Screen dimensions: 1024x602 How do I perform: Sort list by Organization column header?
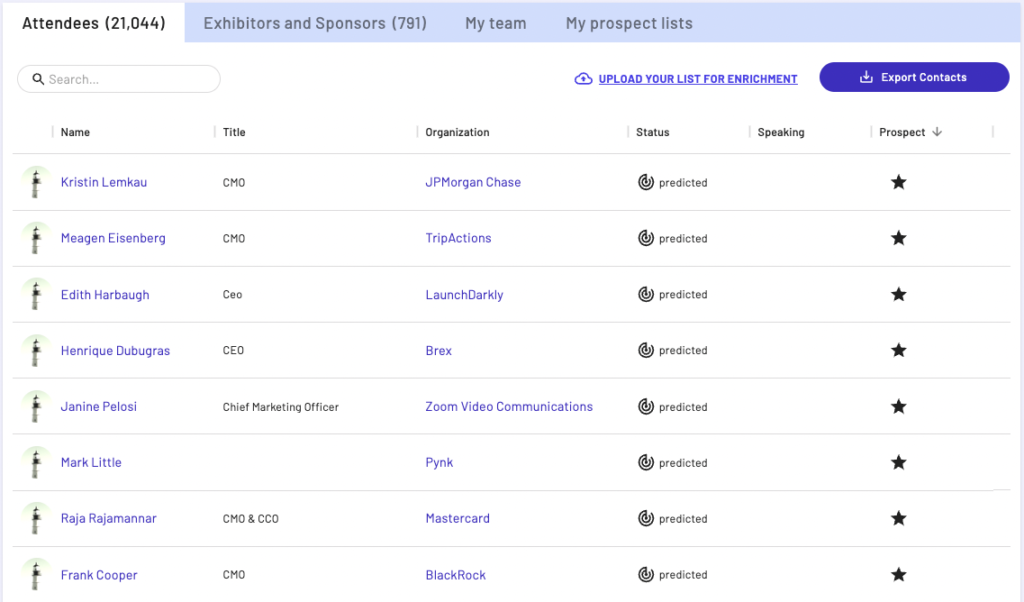[457, 132]
